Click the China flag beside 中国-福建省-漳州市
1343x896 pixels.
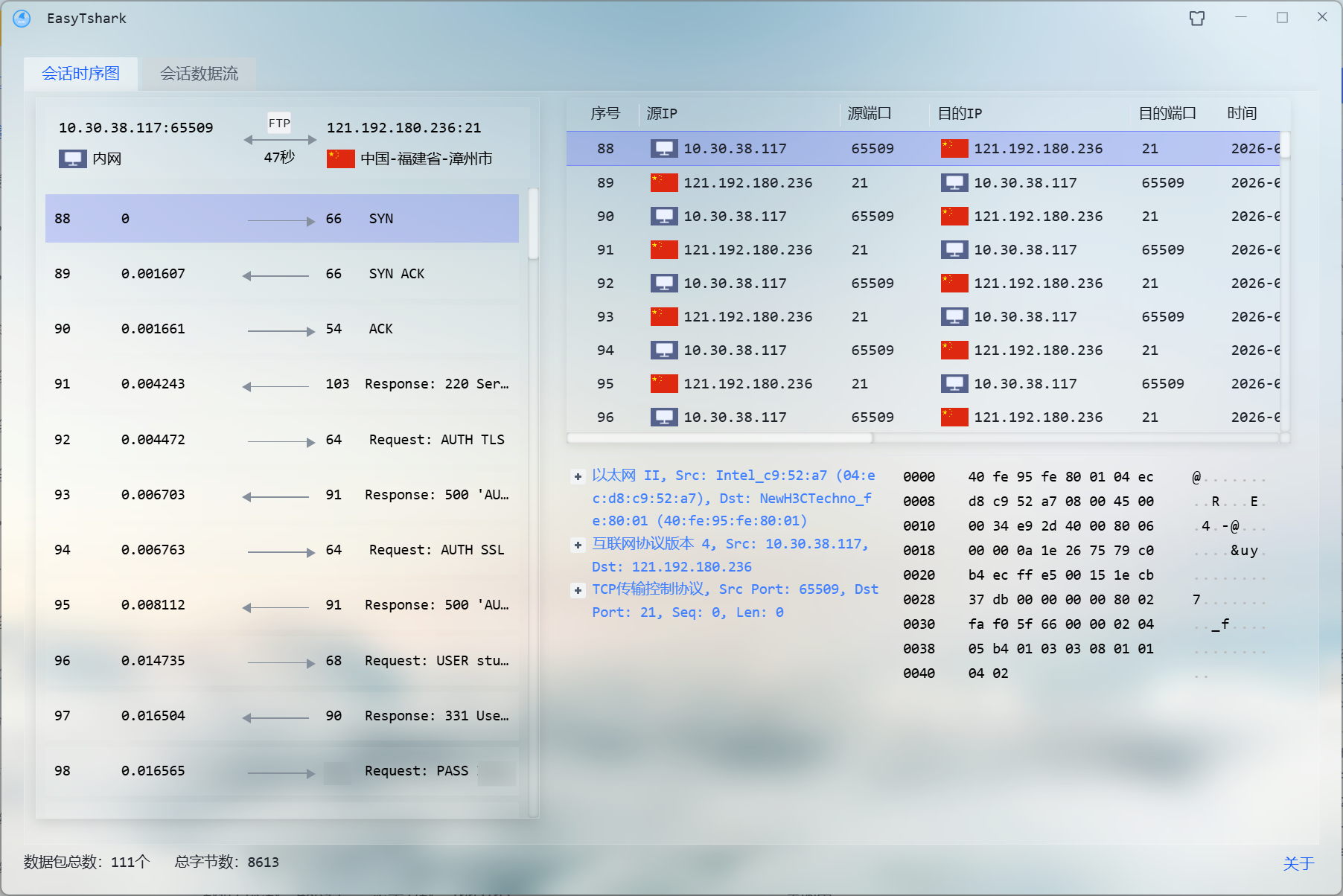340,159
